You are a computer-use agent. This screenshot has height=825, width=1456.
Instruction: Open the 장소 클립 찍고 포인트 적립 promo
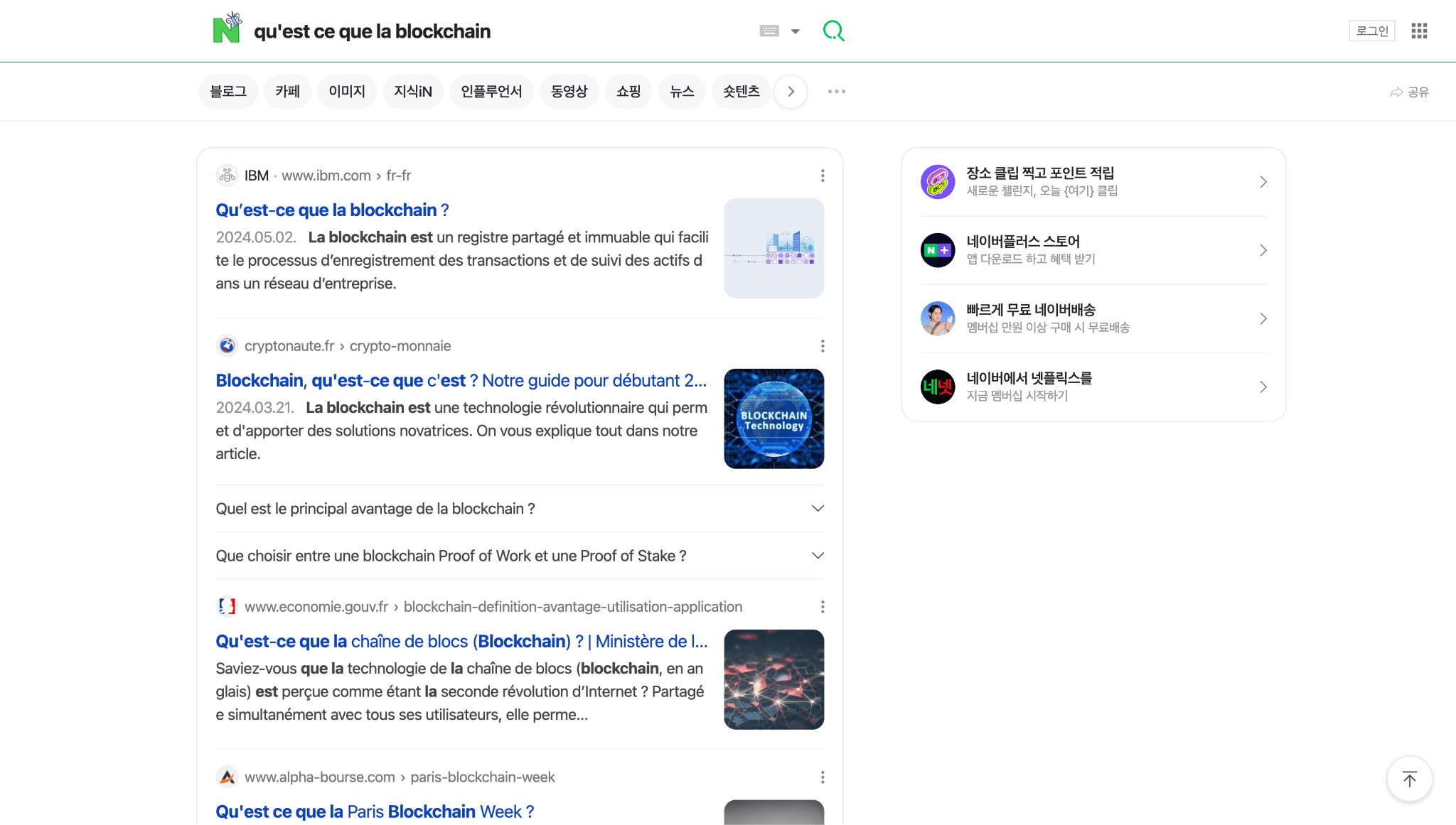click(1093, 182)
